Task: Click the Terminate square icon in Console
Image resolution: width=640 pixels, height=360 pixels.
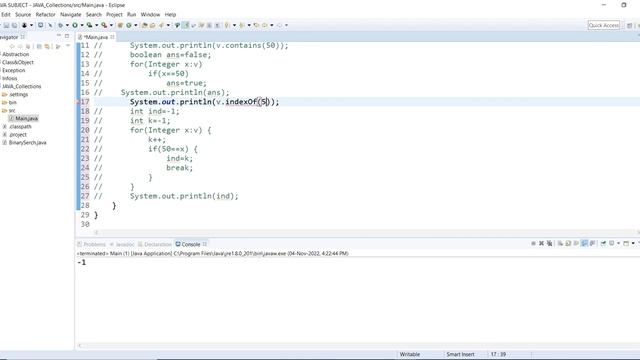Action: [533, 243]
